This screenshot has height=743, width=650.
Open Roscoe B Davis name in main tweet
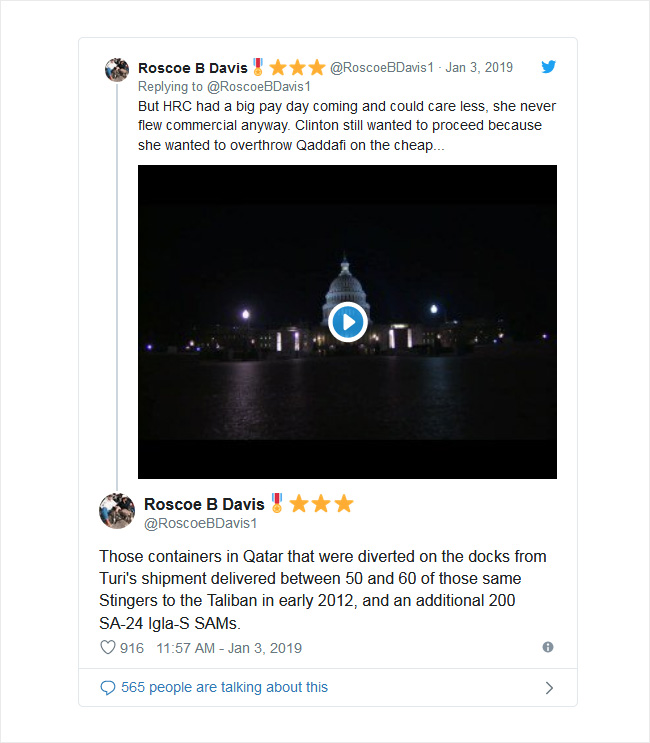coord(204,504)
